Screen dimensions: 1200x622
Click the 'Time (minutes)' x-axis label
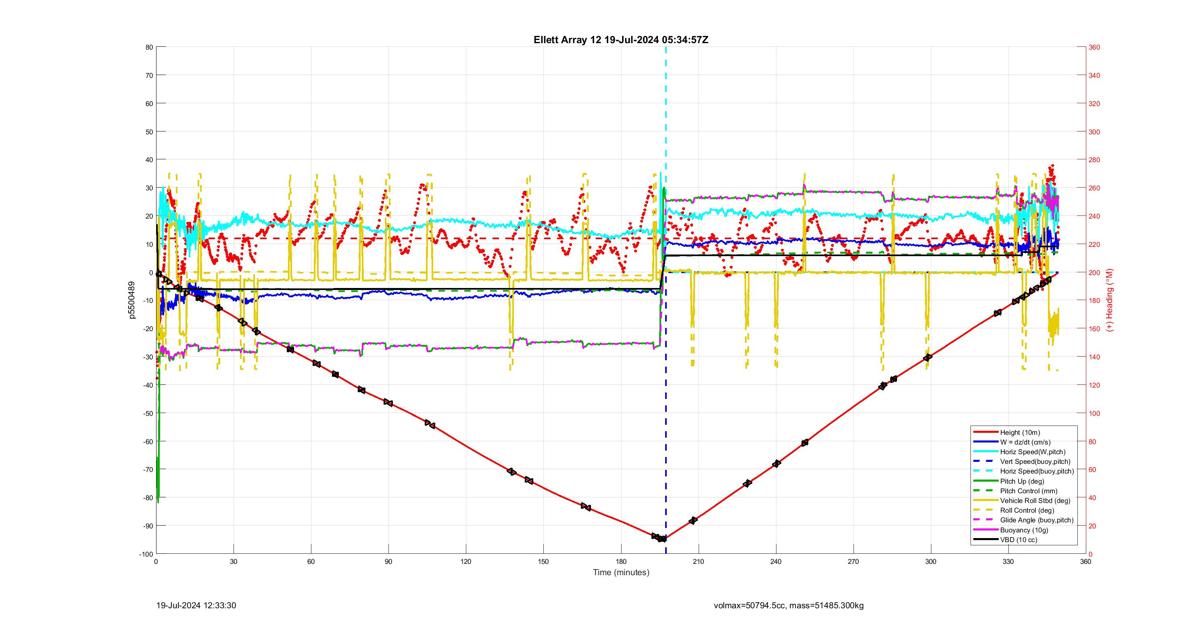[x=621, y=572]
